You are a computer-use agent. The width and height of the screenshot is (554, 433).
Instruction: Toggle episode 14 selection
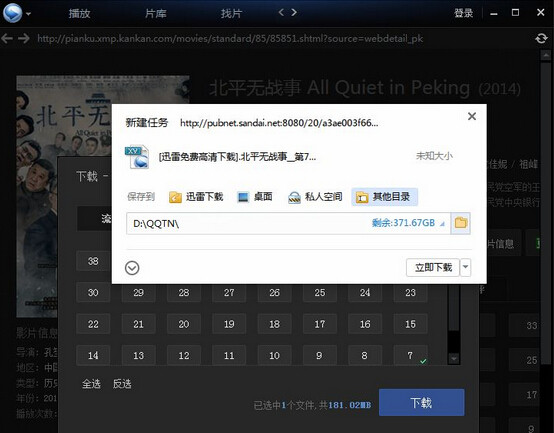coord(93,355)
